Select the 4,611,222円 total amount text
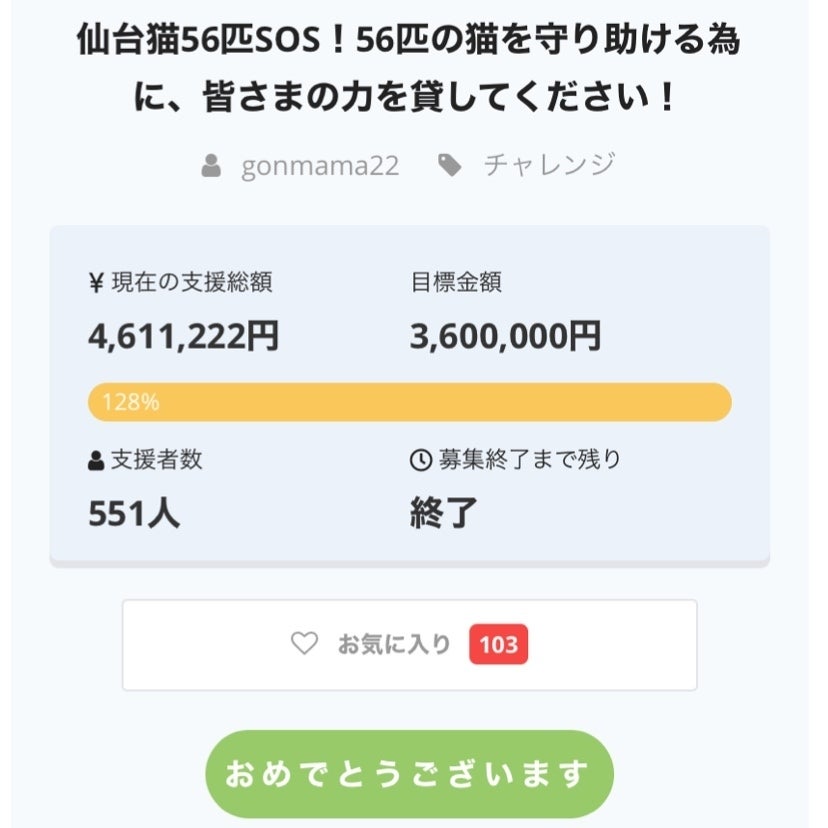 184,337
